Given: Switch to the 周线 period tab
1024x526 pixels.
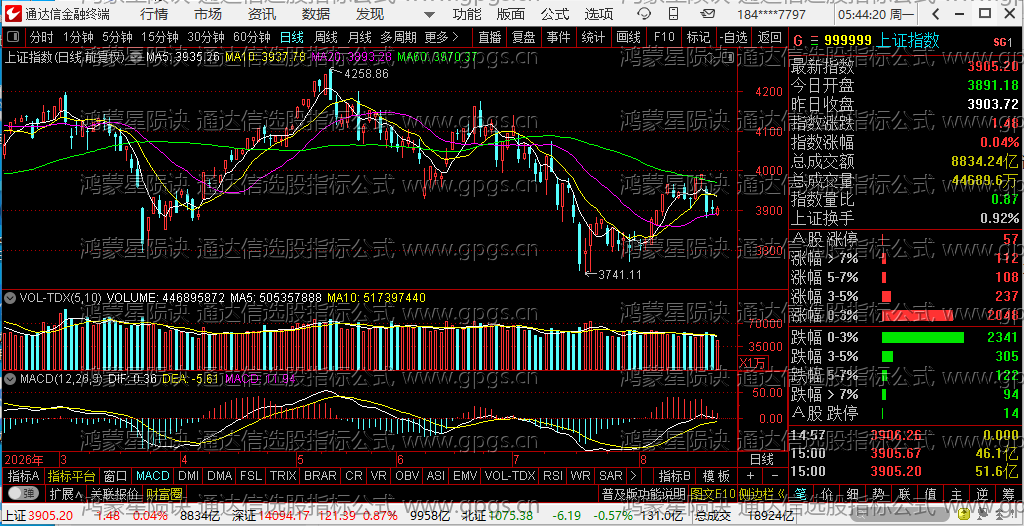Looking at the screenshot, I should [x=325, y=37].
